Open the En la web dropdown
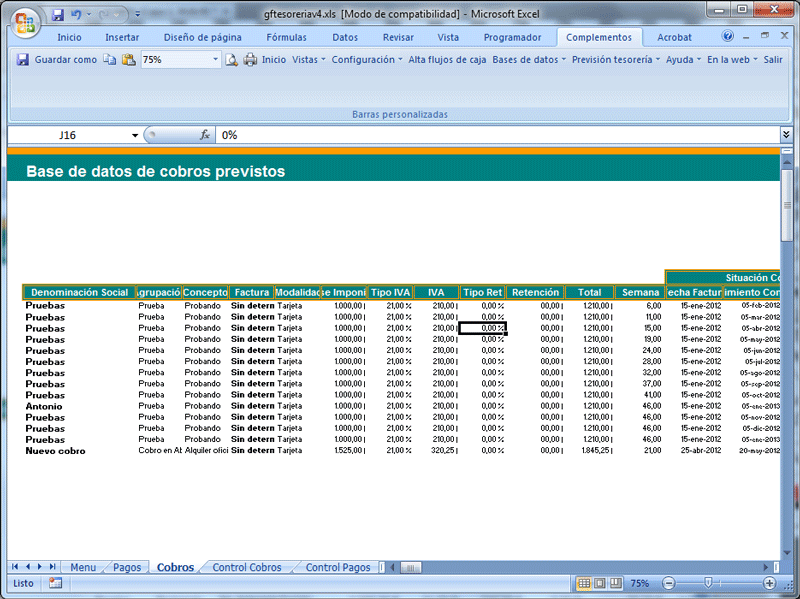 pyautogui.click(x=732, y=60)
